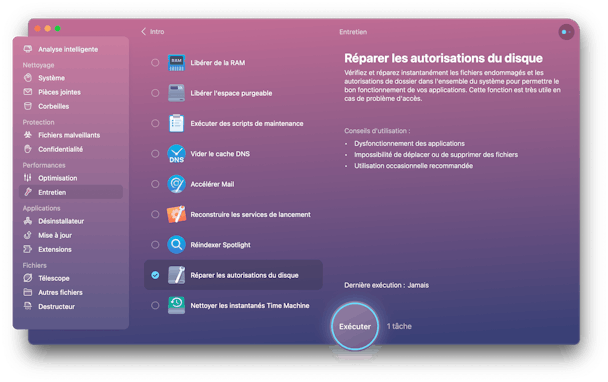Click the Conseils d'utilisation heading
The height and width of the screenshot is (382, 608).
[x=377, y=131]
